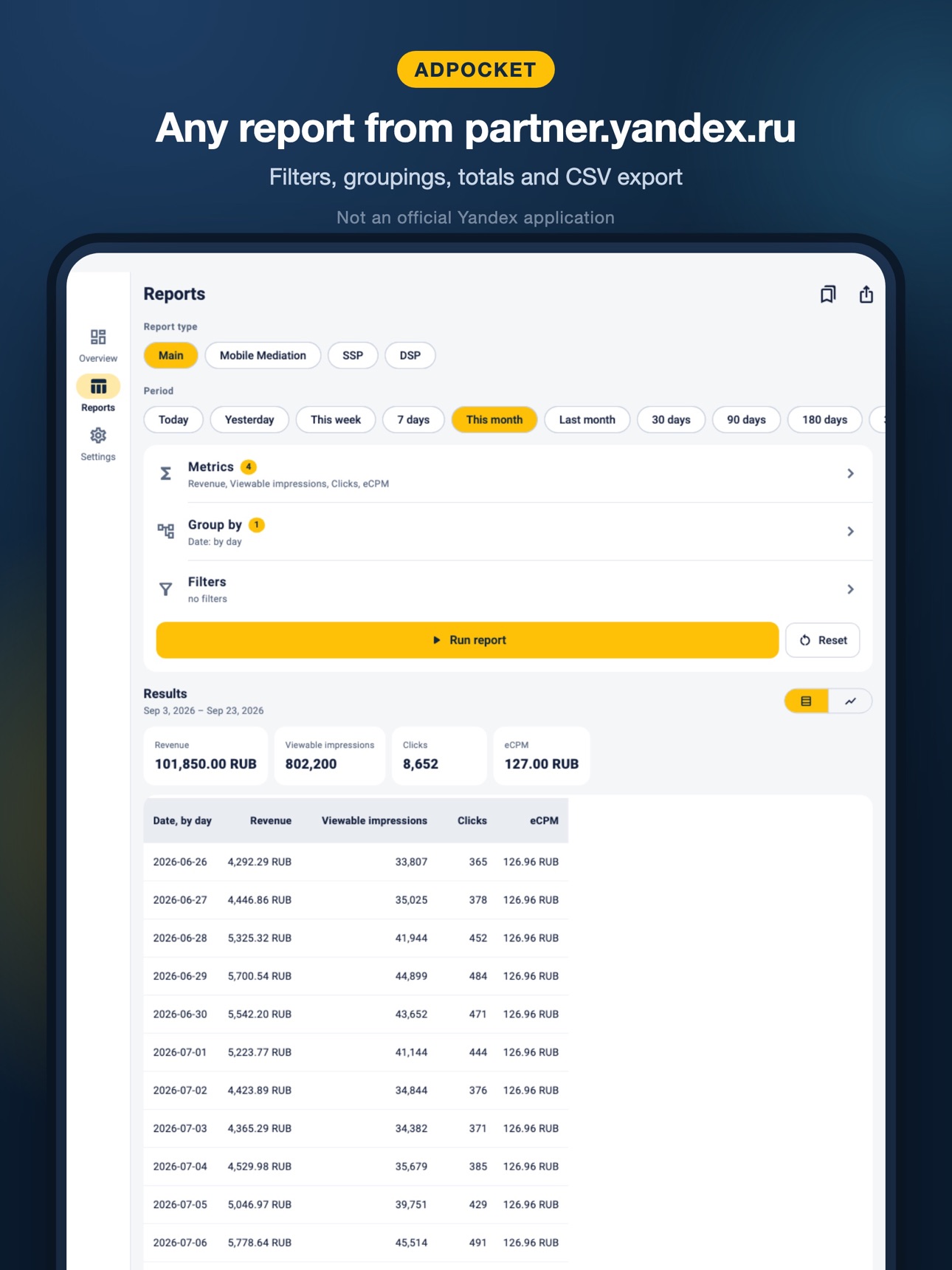The image size is (952, 1270).
Task: Click the Clicks 8,652 summary card
Action: click(x=439, y=756)
